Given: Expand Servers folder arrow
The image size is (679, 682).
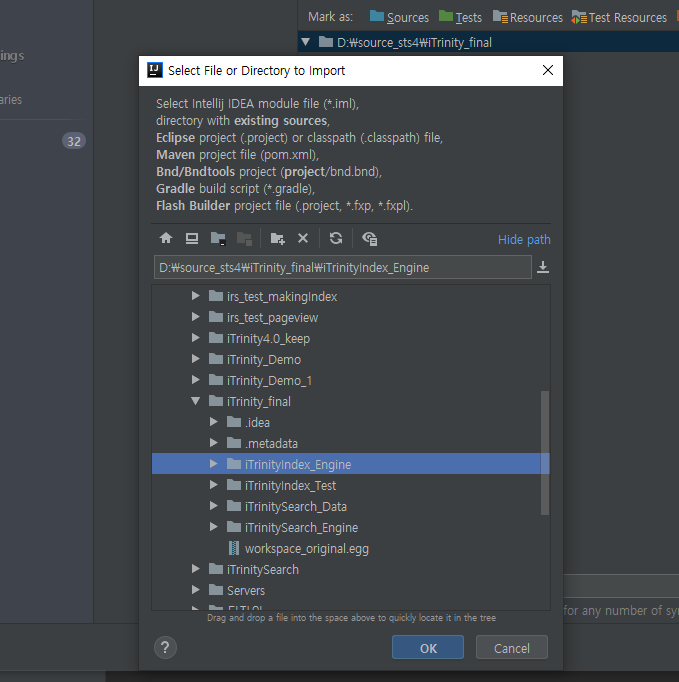Looking at the screenshot, I should 196,590.
